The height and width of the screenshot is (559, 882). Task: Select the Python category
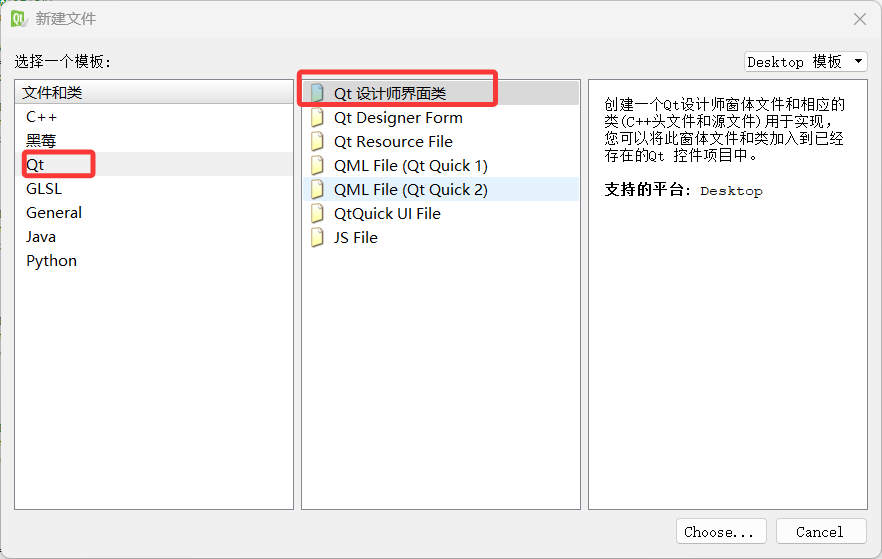coord(154,261)
